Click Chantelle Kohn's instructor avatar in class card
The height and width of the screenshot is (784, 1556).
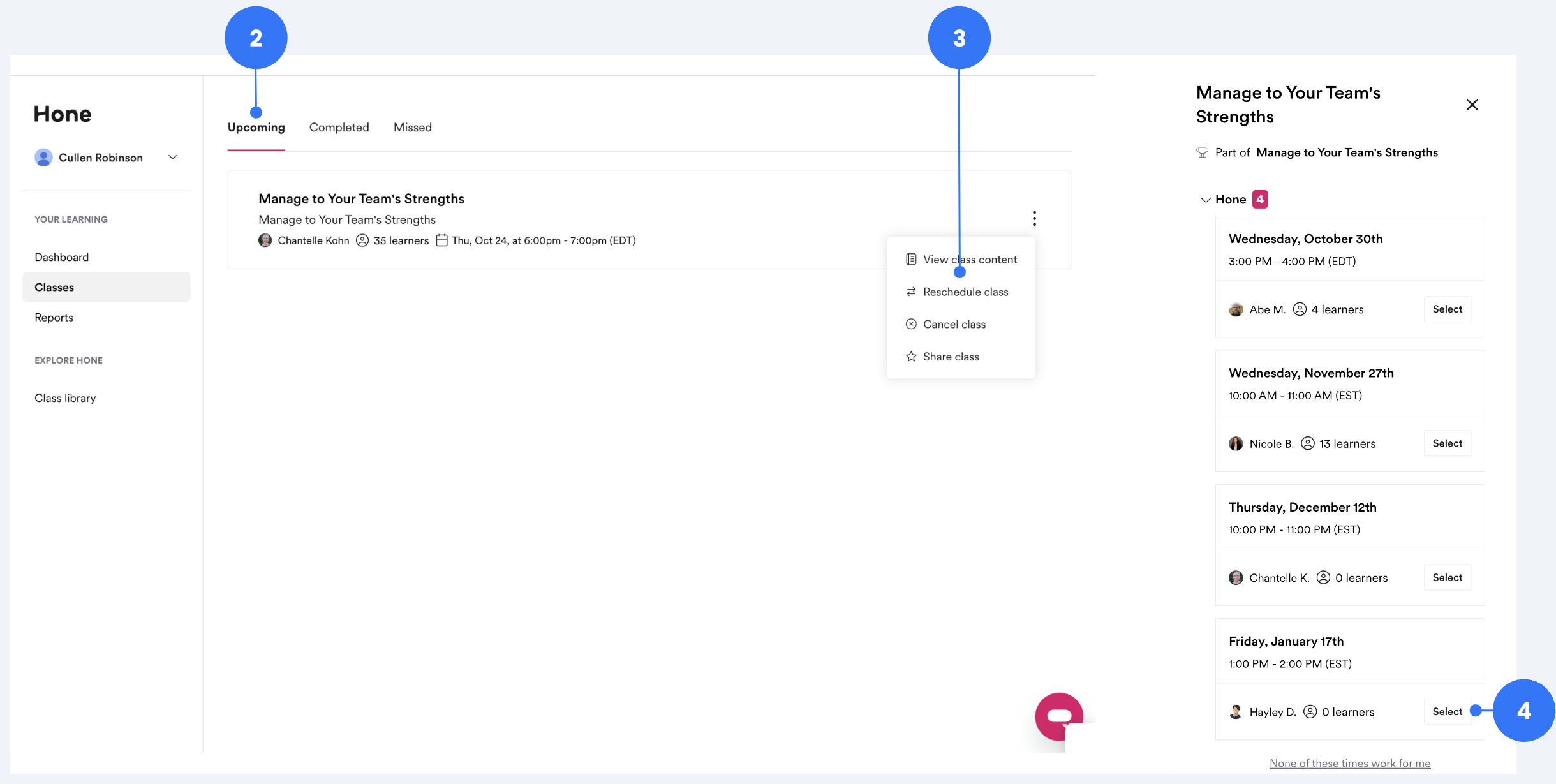pyautogui.click(x=265, y=240)
